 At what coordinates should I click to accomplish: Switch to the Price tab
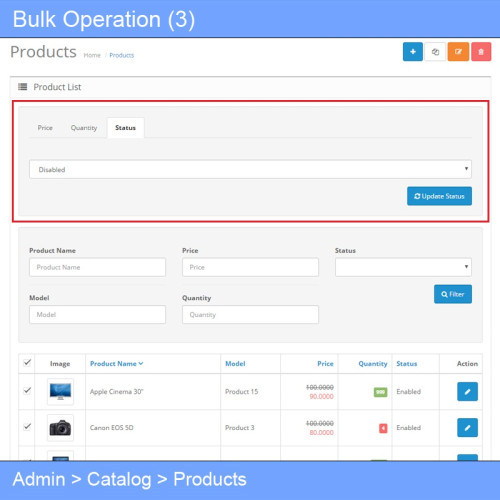(x=45, y=128)
